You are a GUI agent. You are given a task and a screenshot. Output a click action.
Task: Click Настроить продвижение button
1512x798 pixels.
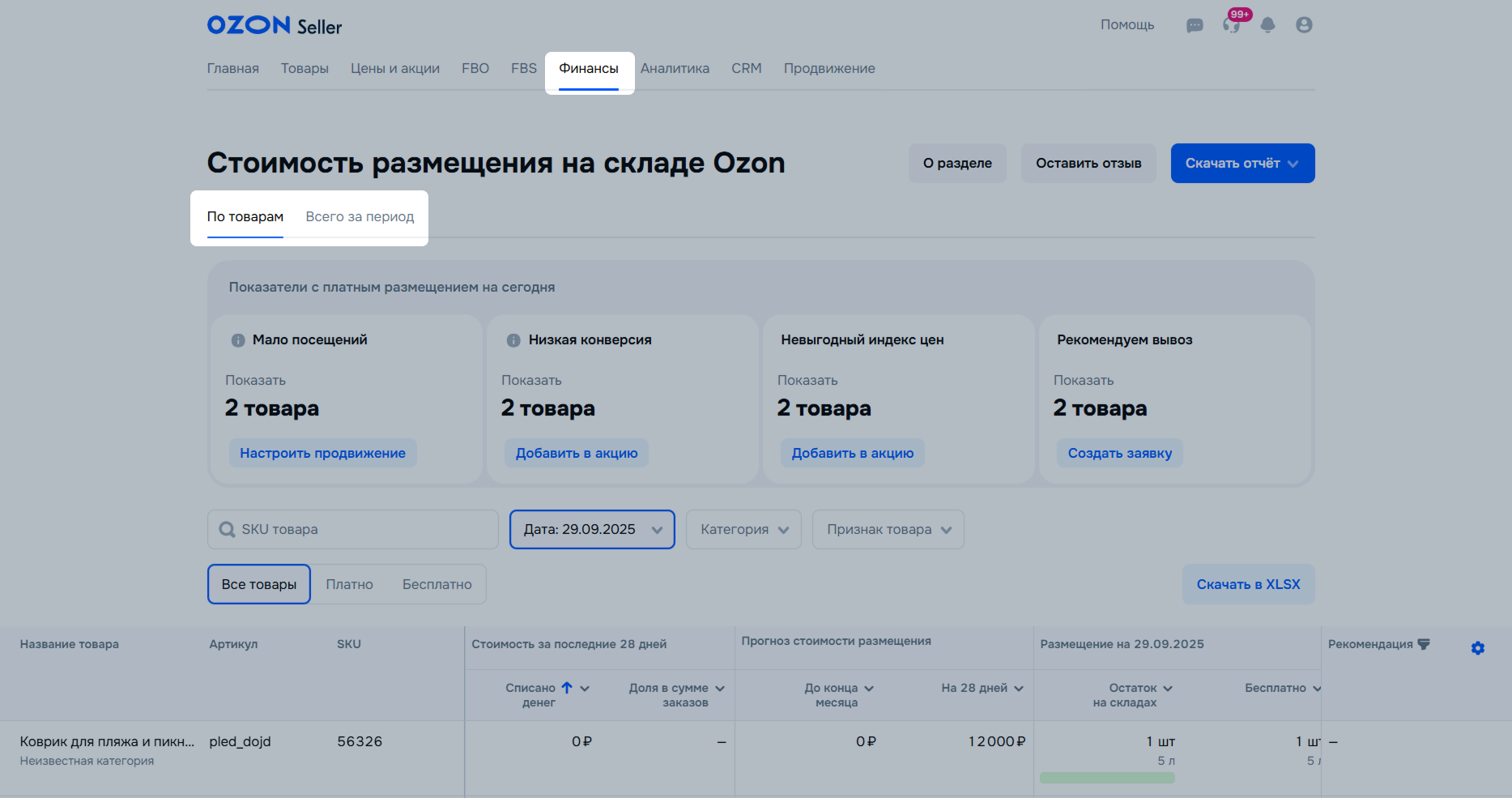click(x=322, y=453)
